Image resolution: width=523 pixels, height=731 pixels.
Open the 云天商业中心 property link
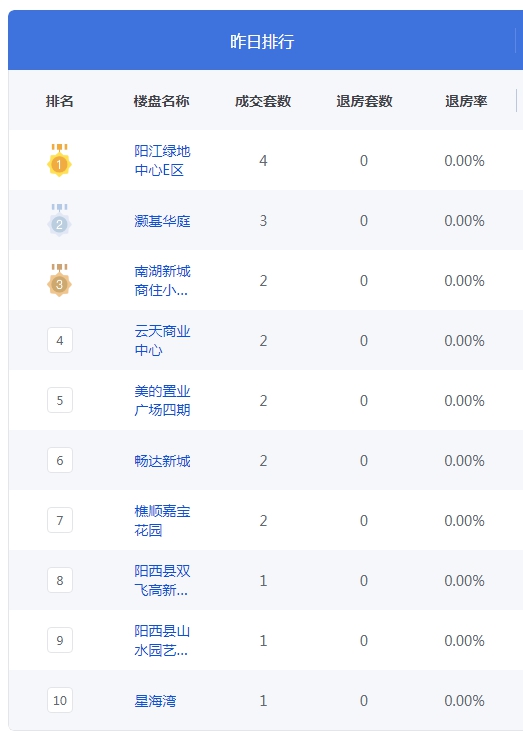coord(162,340)
